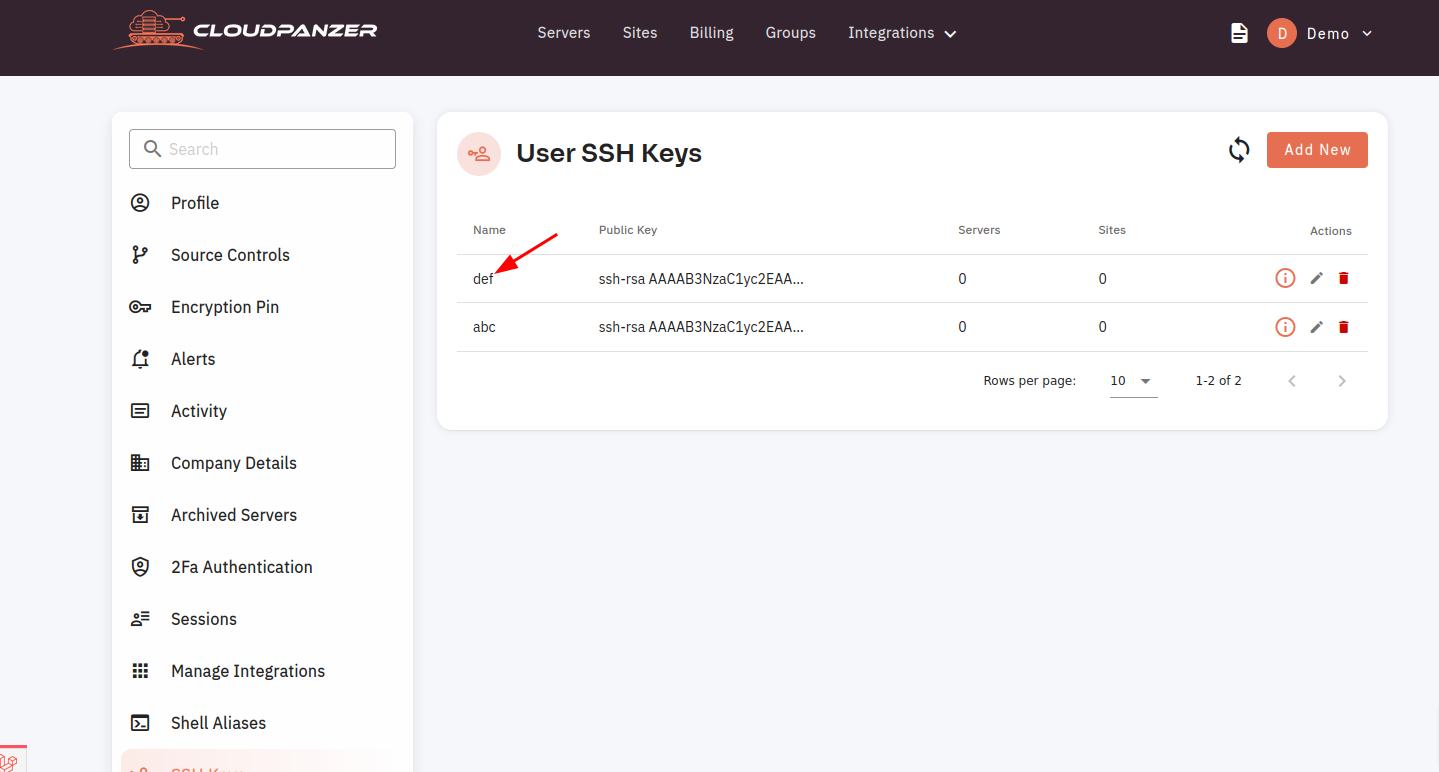Click the public key of abc row
Screen dimensions: 1439x772
pyautogui.click(x=701, y=327)
